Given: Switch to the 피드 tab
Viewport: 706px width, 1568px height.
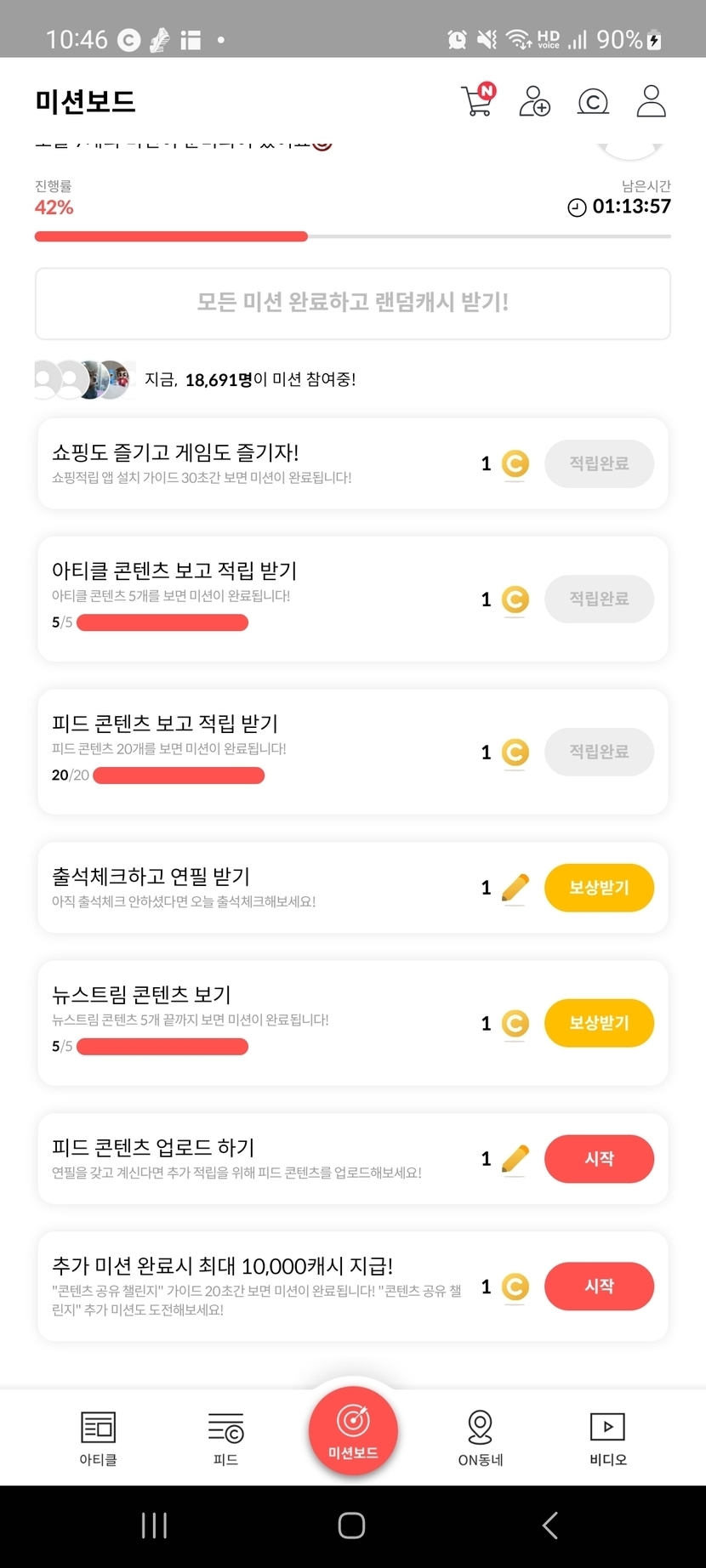Looking at the screenshot, I should point(225,1438).
